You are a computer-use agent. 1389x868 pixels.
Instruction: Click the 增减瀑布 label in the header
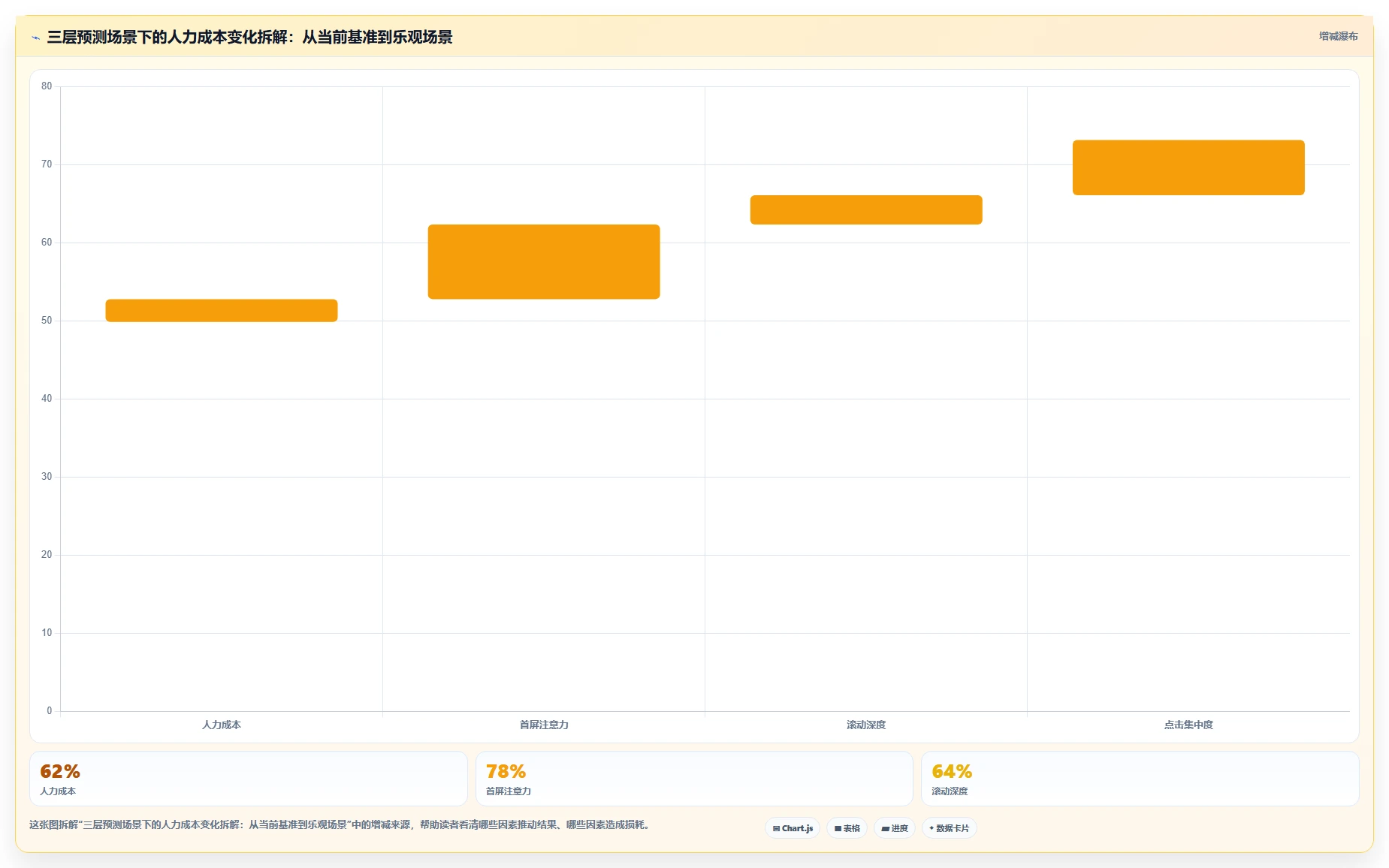pos(1338,36)
